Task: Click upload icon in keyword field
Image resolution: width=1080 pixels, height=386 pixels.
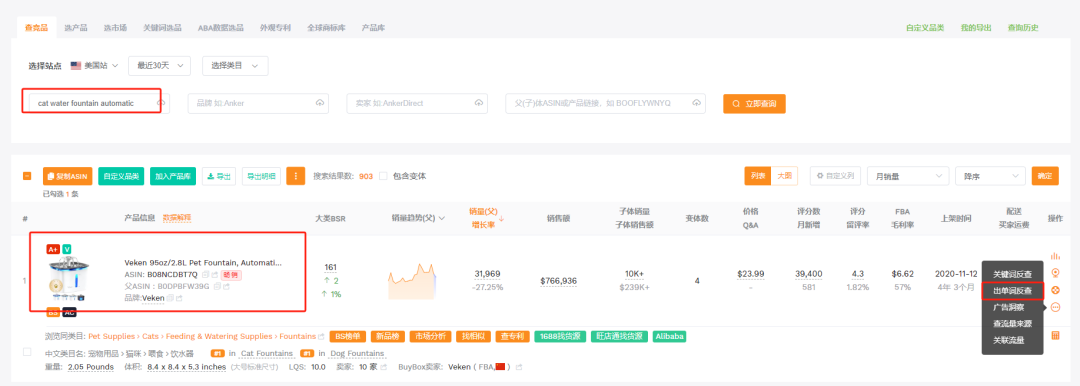Action: point(162,103)
